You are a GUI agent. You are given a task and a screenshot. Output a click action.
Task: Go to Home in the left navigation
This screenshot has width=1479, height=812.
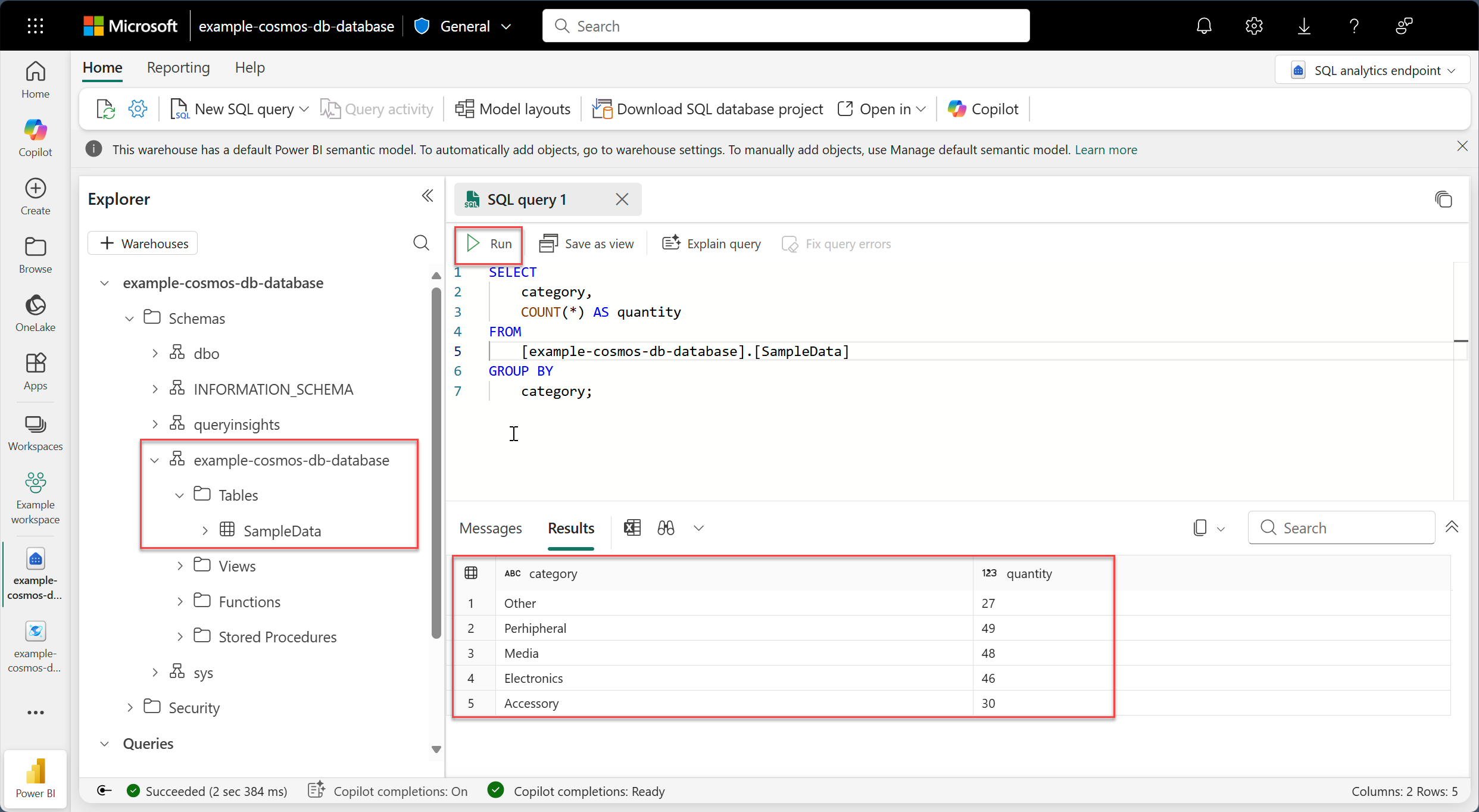[35, 80]
